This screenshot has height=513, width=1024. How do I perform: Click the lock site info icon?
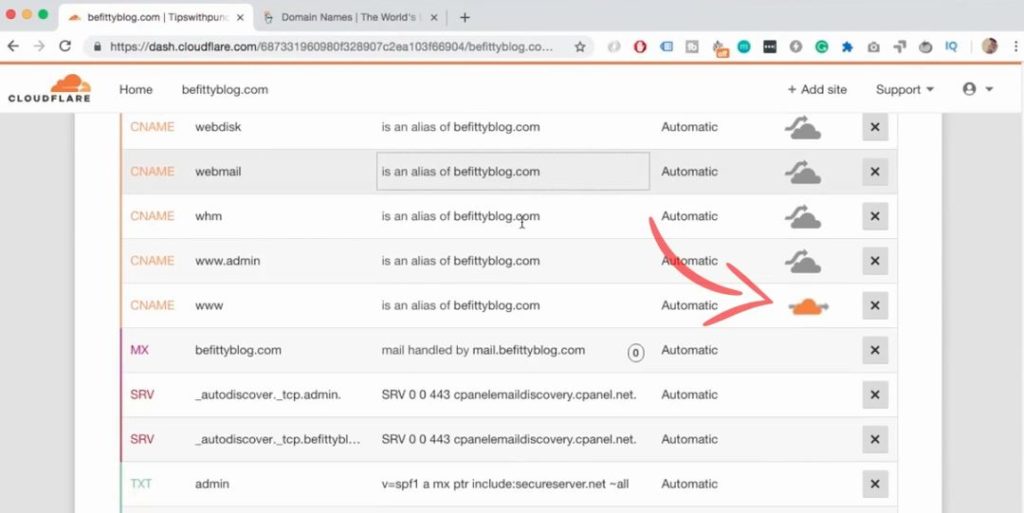[x=98, y=47]
